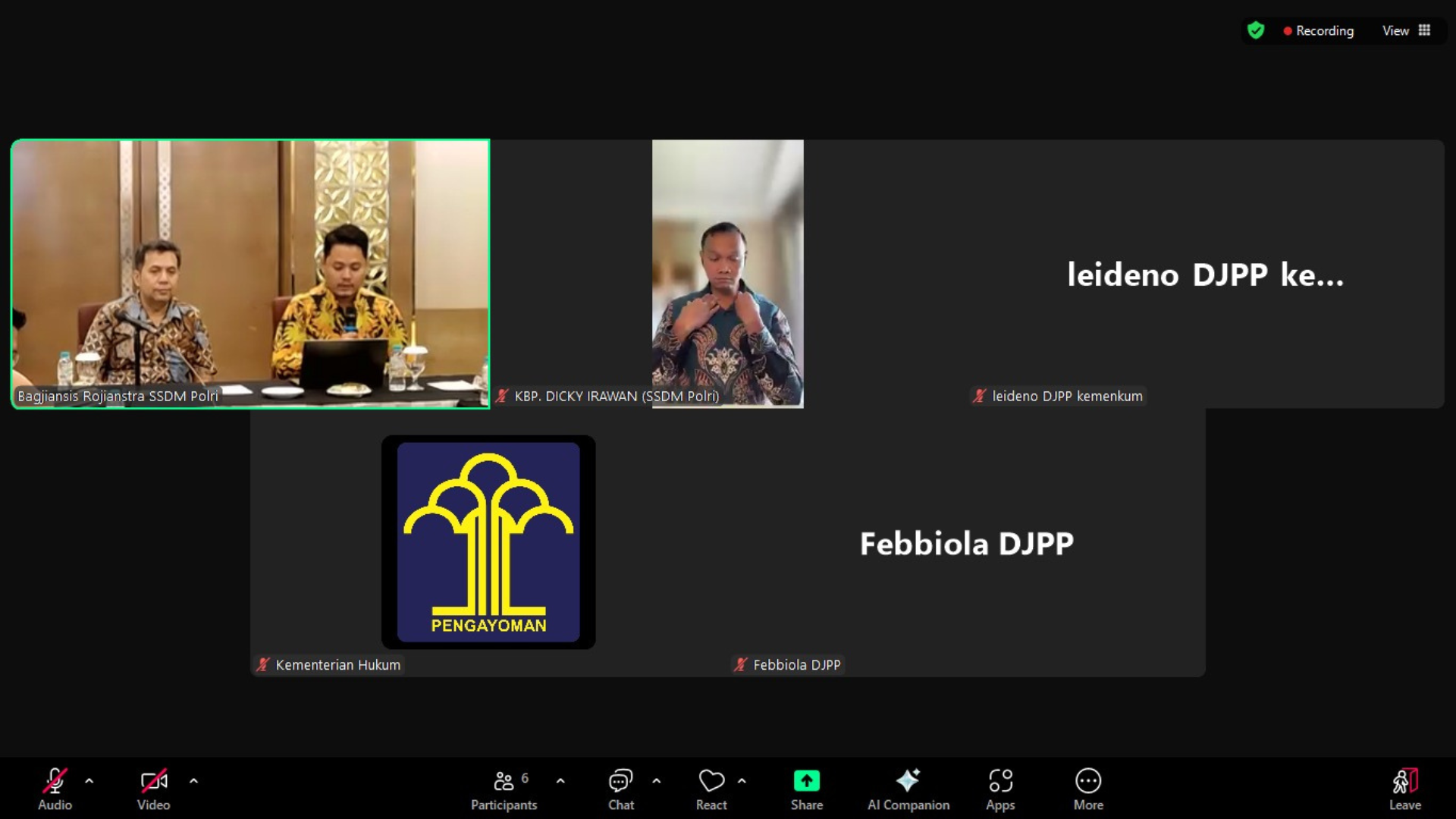Screen dimensions: 1456x819
Task: Start camera using the Video button
Action: [x=153, y=789]
